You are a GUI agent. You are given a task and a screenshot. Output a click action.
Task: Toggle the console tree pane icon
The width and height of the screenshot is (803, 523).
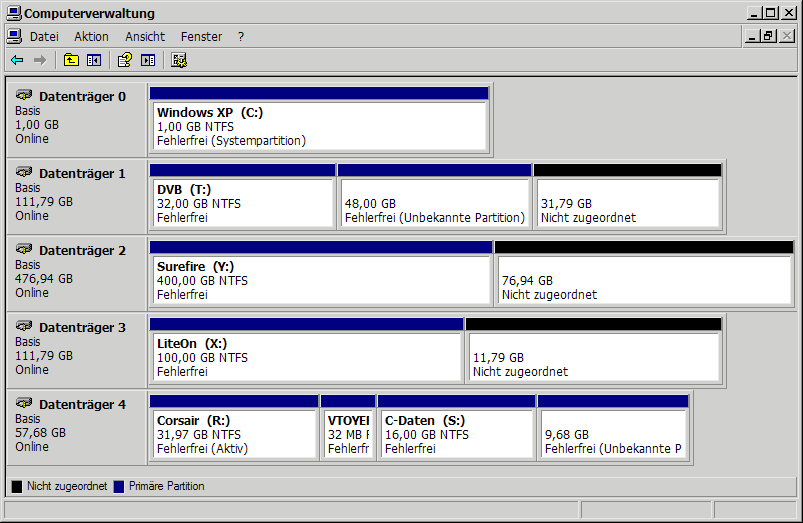point(94,60)
